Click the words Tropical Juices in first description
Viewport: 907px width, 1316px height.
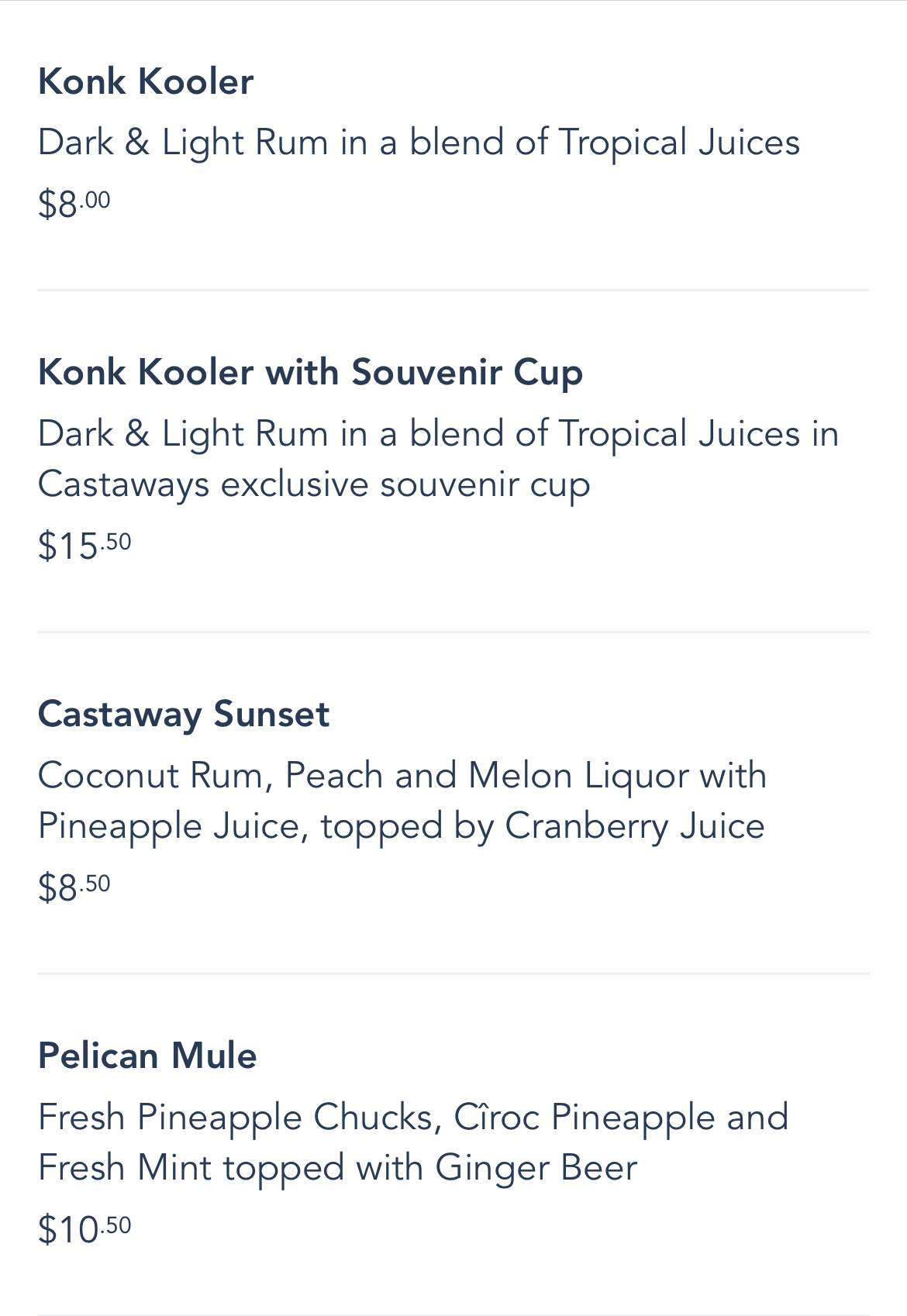[678, 143]
